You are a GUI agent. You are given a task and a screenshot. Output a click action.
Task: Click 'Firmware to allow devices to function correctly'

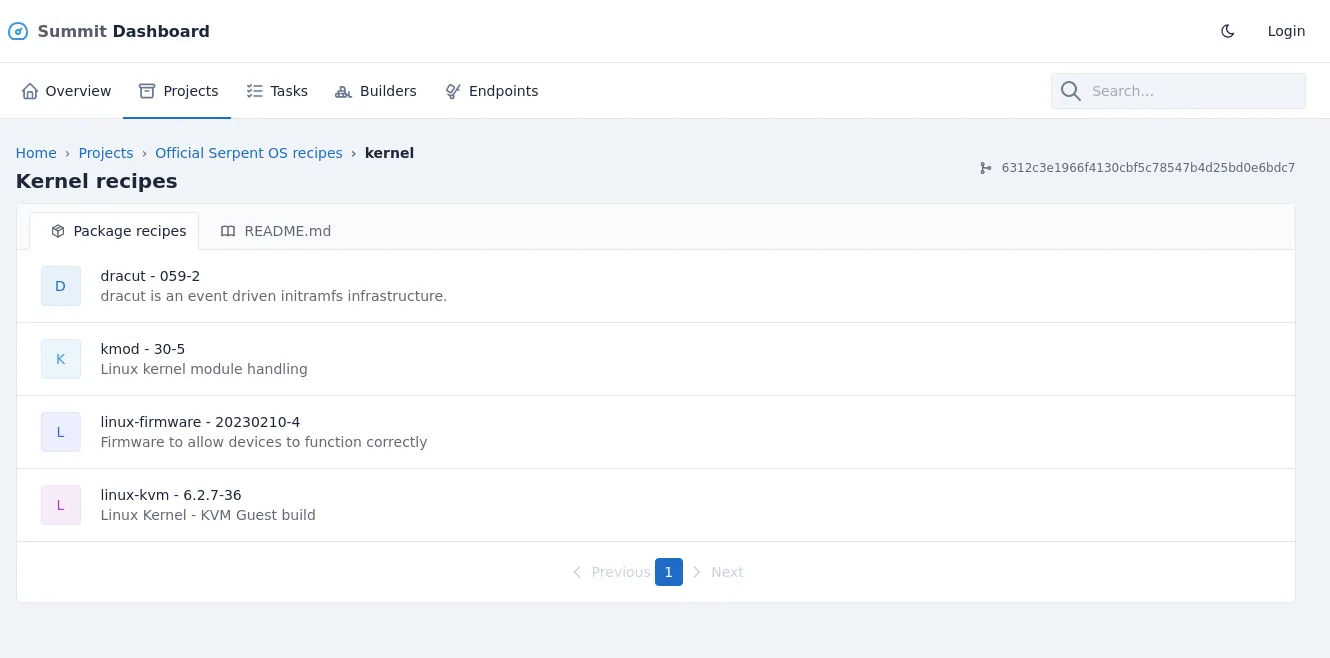coord(264,442)
